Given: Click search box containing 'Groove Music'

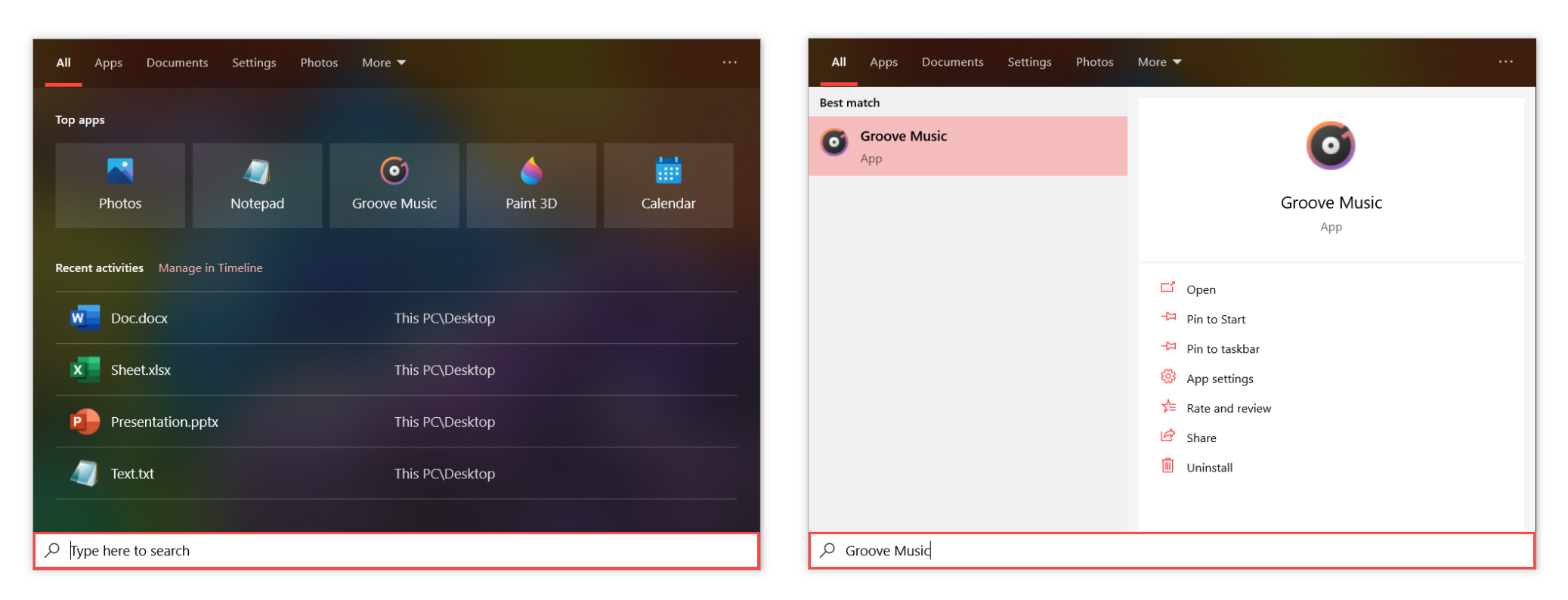Looking at the screenshot, I should tap(1172, 551).
